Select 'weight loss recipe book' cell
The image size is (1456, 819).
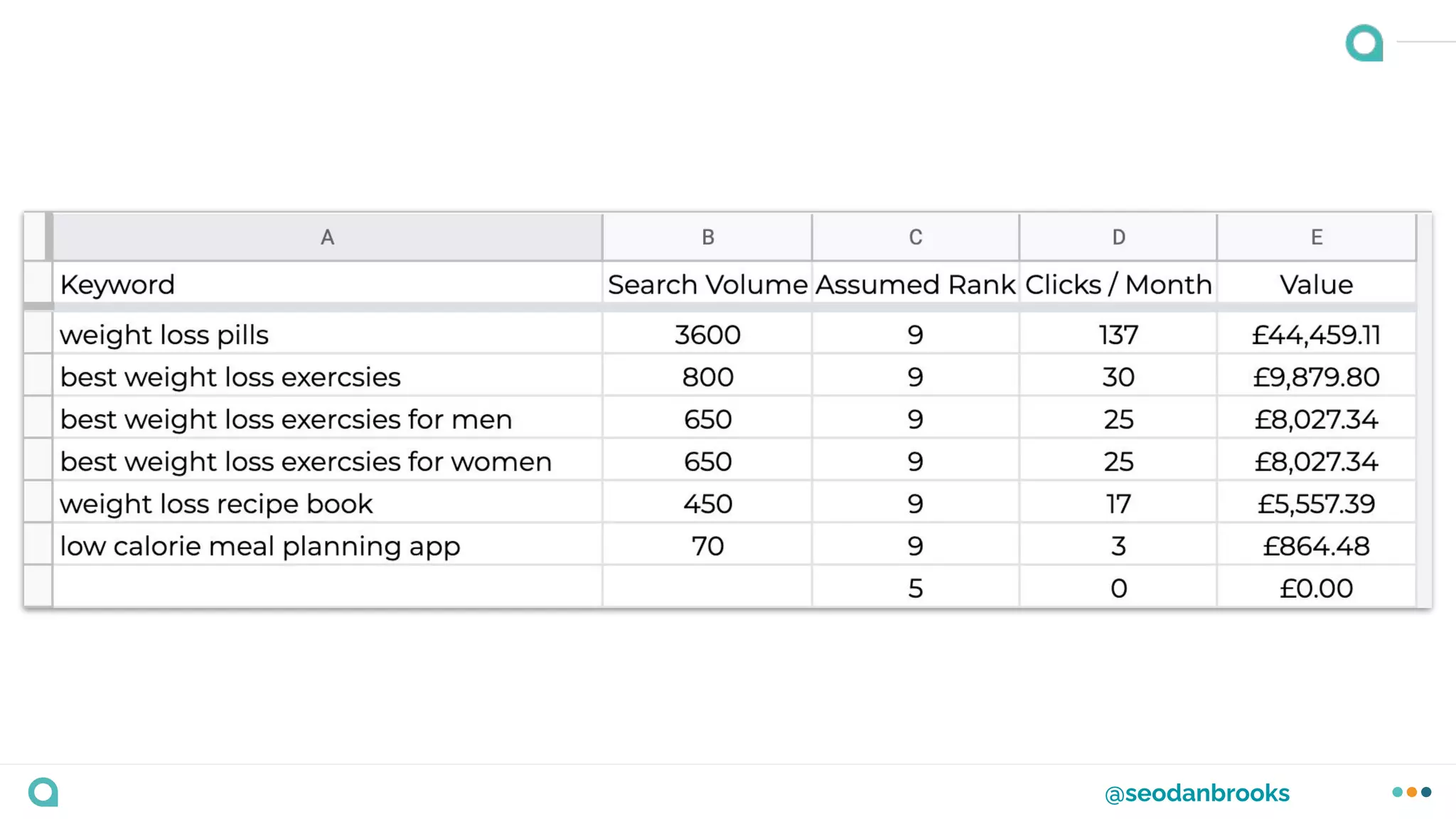point(327,504)
